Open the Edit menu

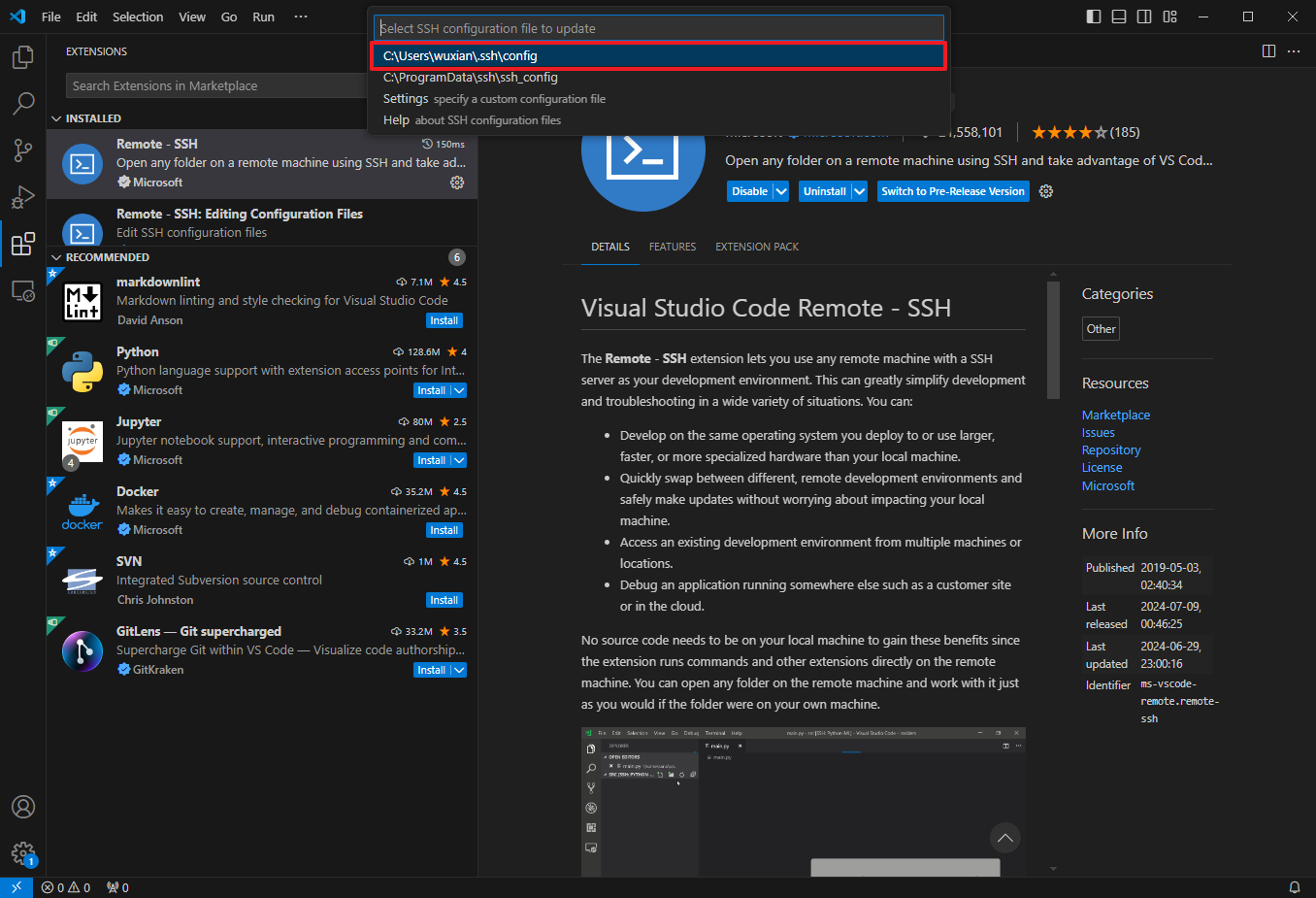pos(86,17)
